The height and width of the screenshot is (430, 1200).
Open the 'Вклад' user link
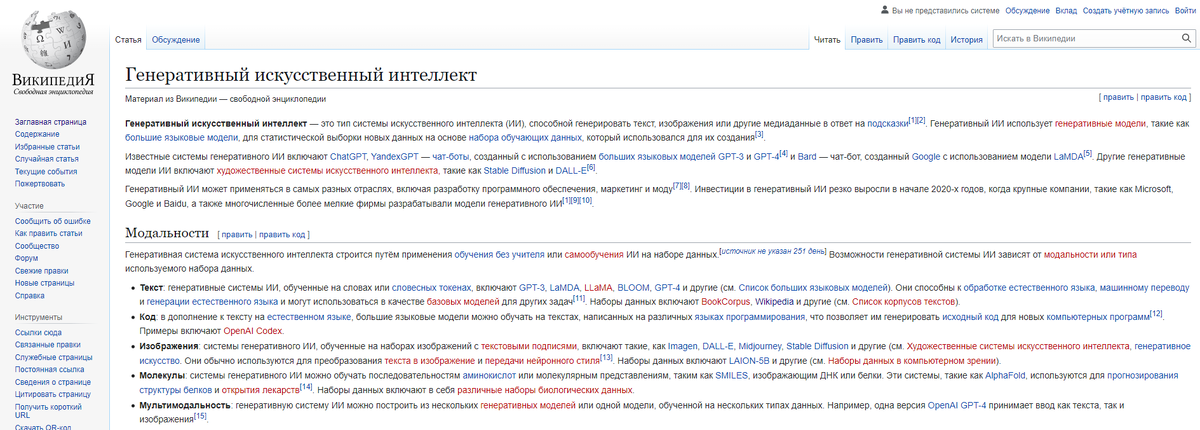tap(1066, 10)
